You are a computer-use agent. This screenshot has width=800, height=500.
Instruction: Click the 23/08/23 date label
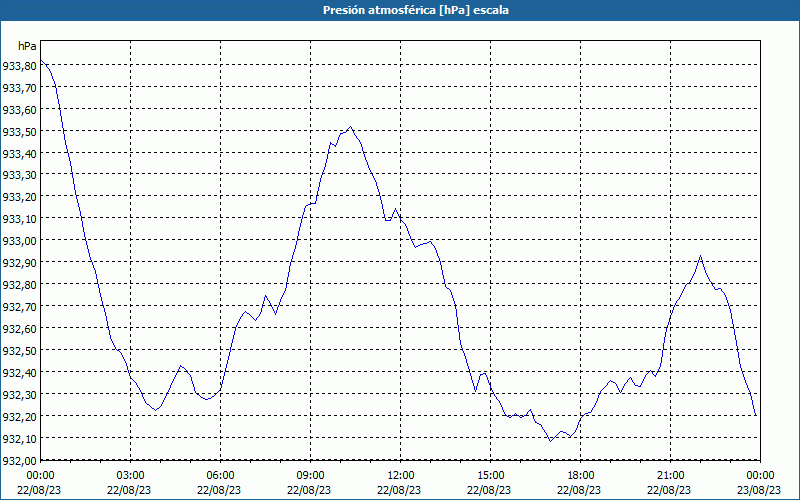[759, 490]
